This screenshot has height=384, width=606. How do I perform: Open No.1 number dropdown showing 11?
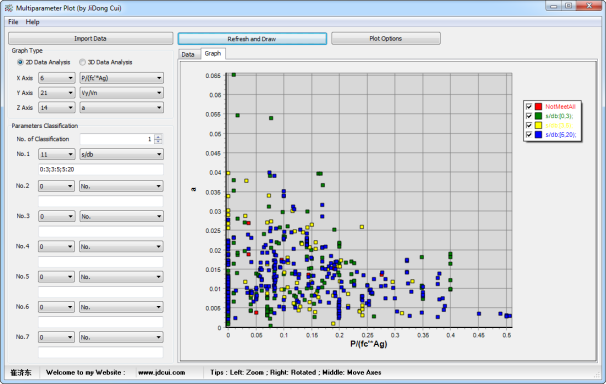click(56, 154)
